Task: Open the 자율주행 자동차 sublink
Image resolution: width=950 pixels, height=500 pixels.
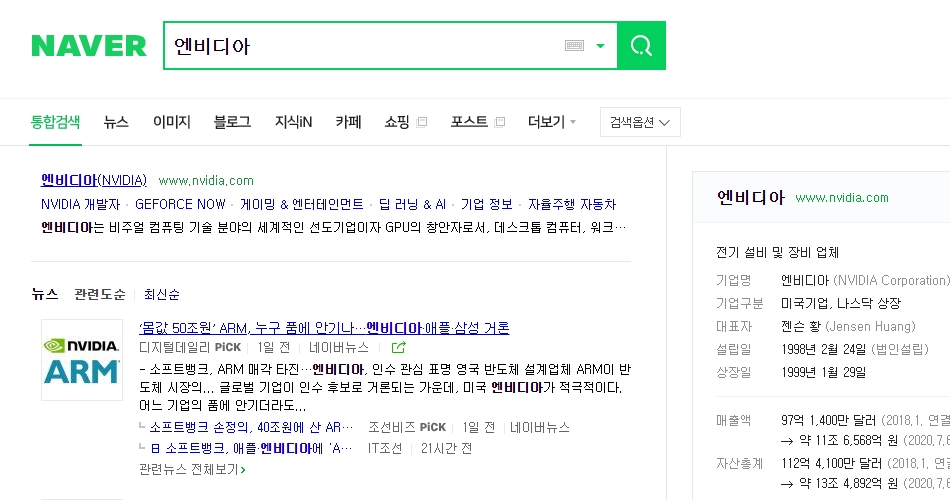Action: (572, 204)
